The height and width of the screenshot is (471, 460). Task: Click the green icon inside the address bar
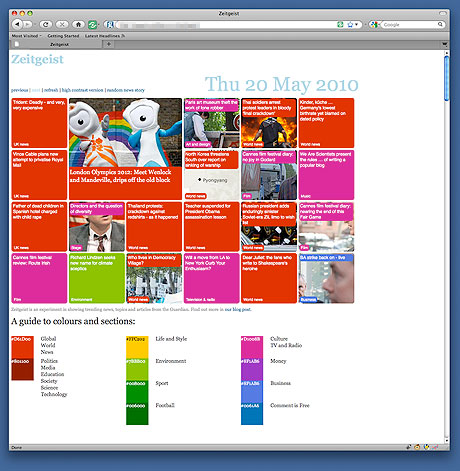(340, 24)
